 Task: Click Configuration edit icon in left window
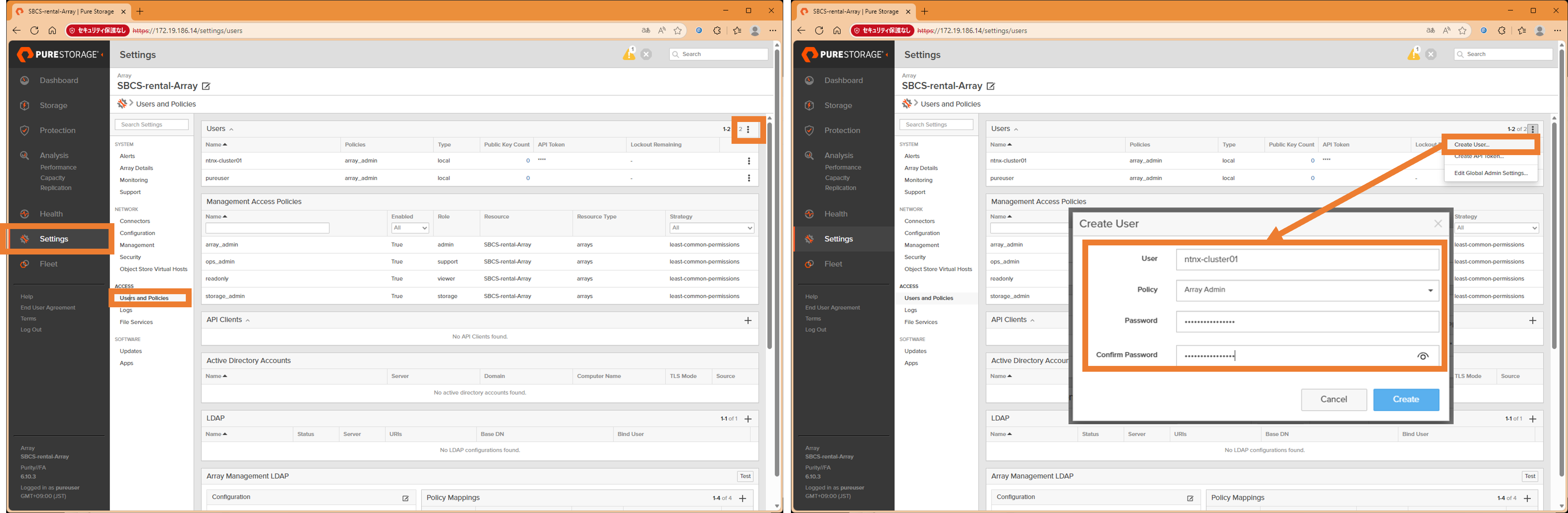405,498
